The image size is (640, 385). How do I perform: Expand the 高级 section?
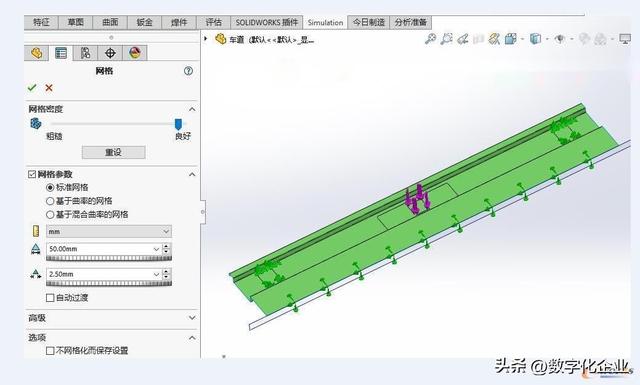[x=192, y=318]
